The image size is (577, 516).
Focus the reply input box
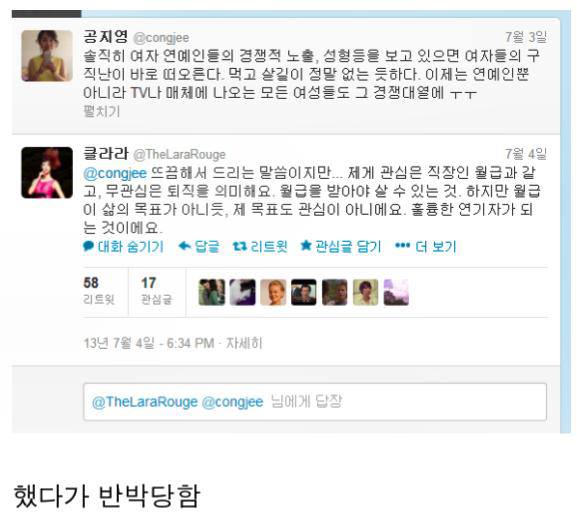click(315, 402)
